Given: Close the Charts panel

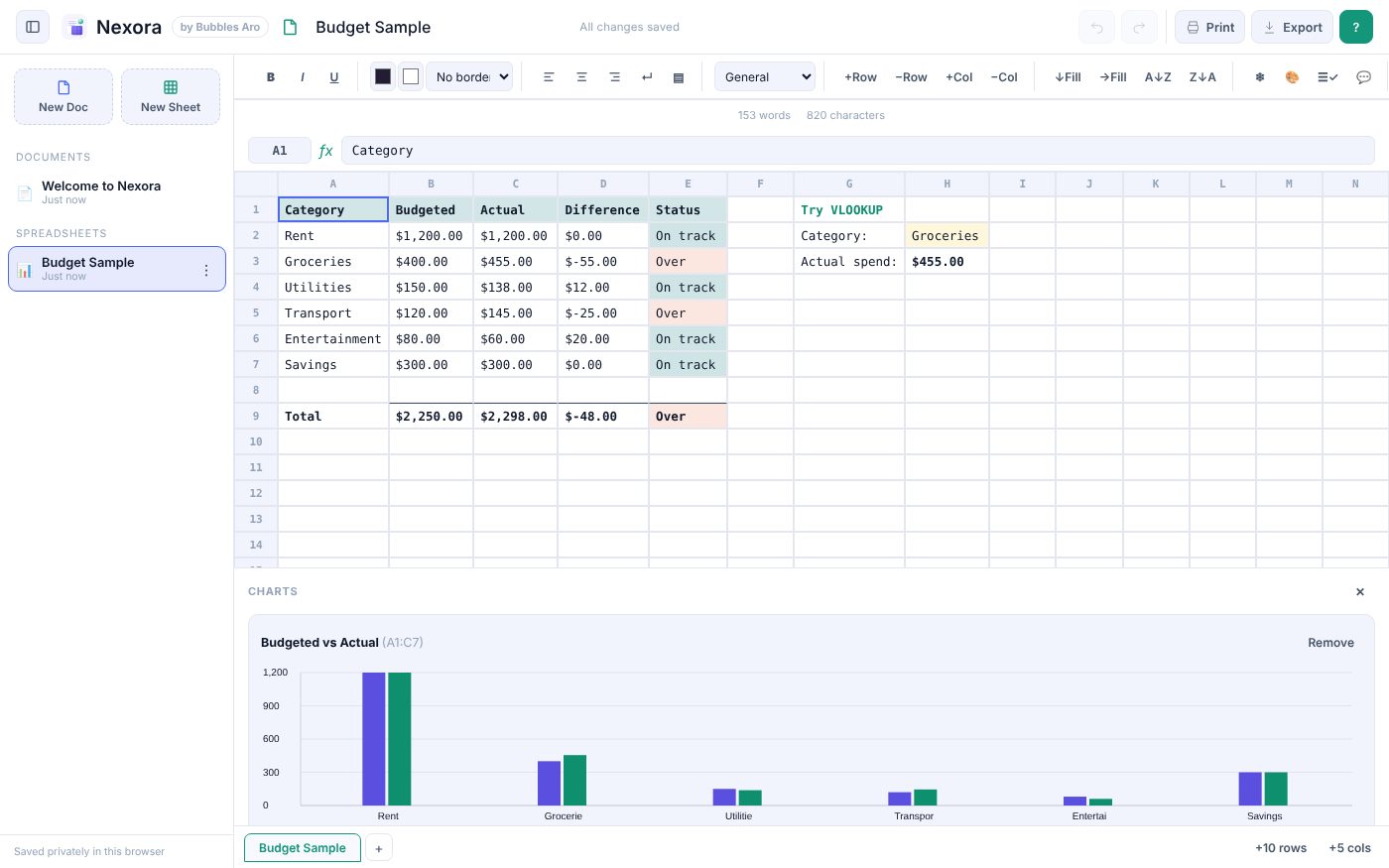Looking at the screenshot, I should click(x=1360, y=591).
